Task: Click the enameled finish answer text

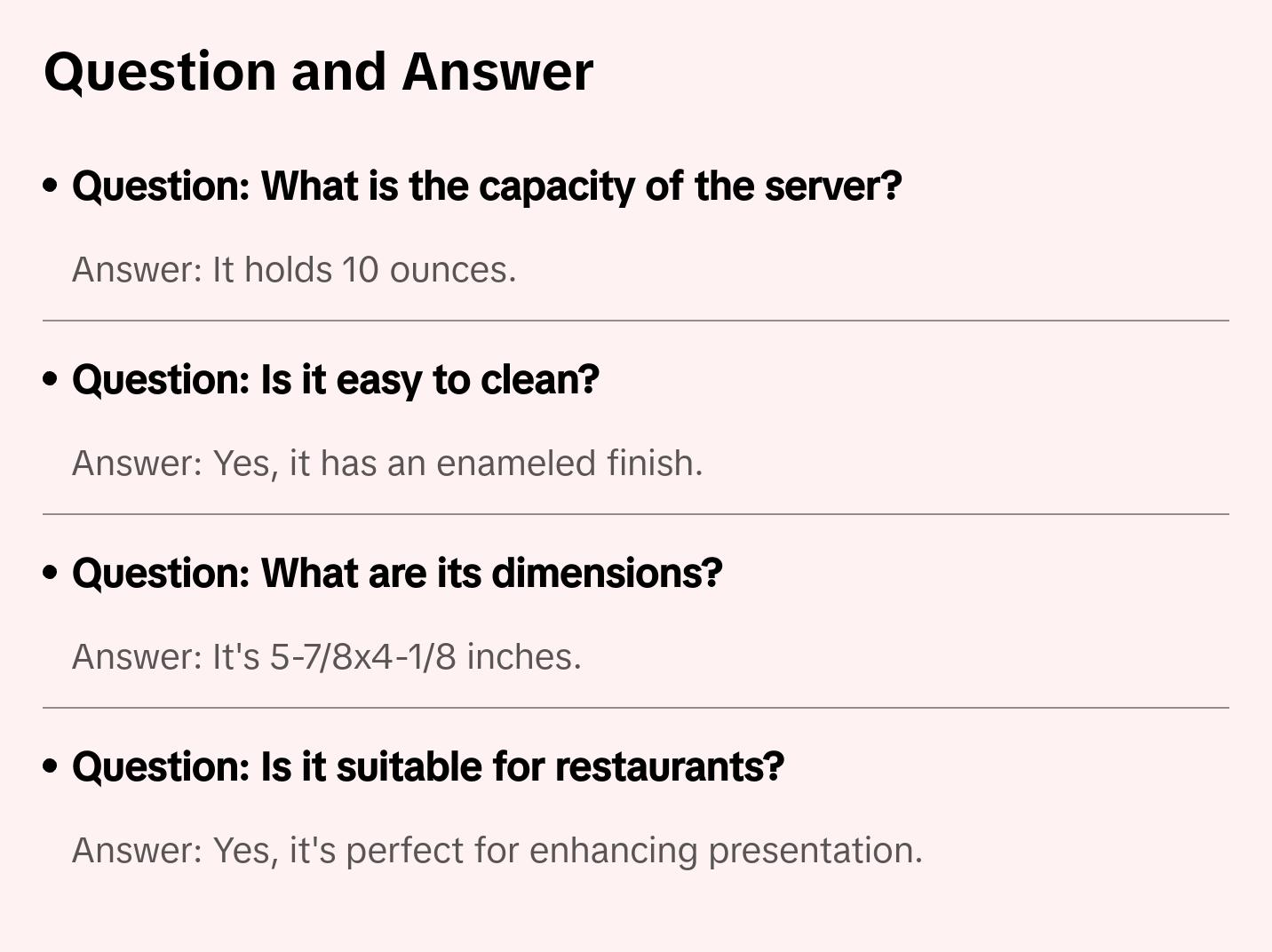Action: tap(387, 464)
